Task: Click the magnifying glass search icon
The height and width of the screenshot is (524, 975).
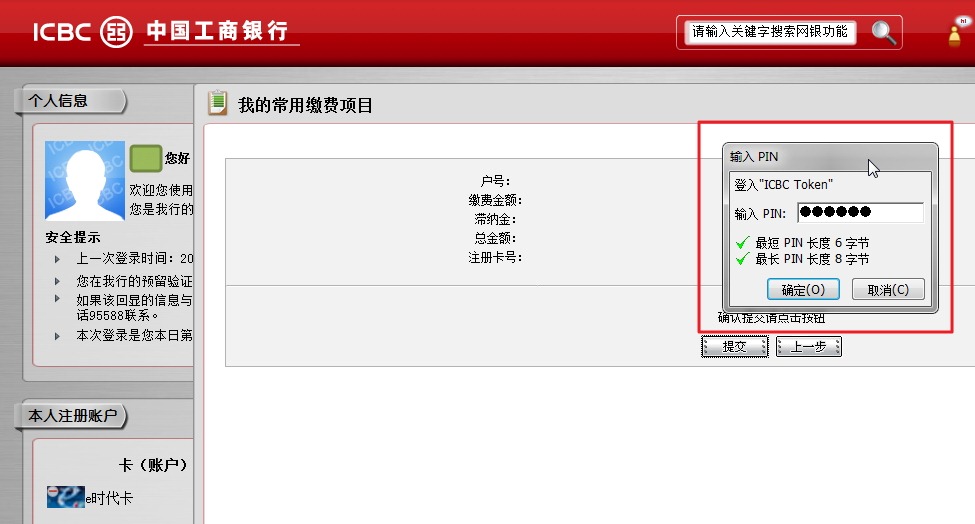Action: tap(884, 32)
